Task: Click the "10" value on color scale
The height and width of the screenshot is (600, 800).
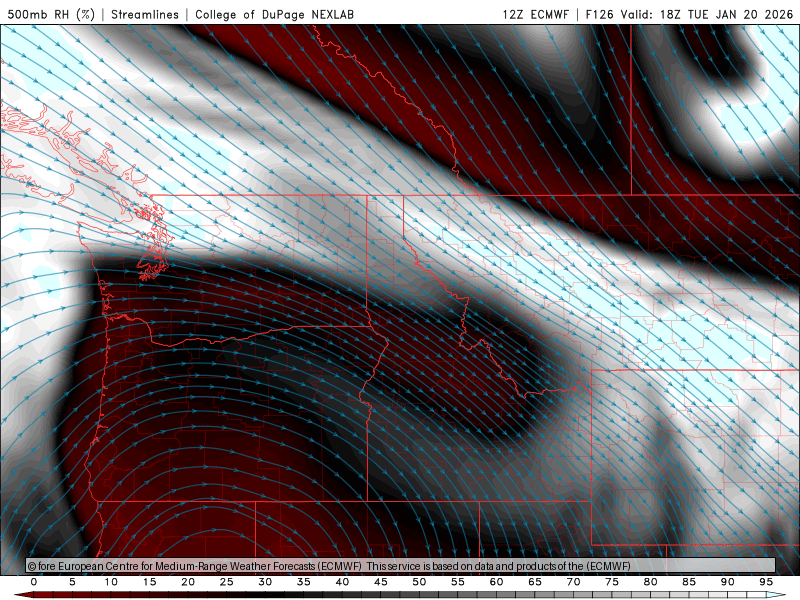Action: click(111, 582)
